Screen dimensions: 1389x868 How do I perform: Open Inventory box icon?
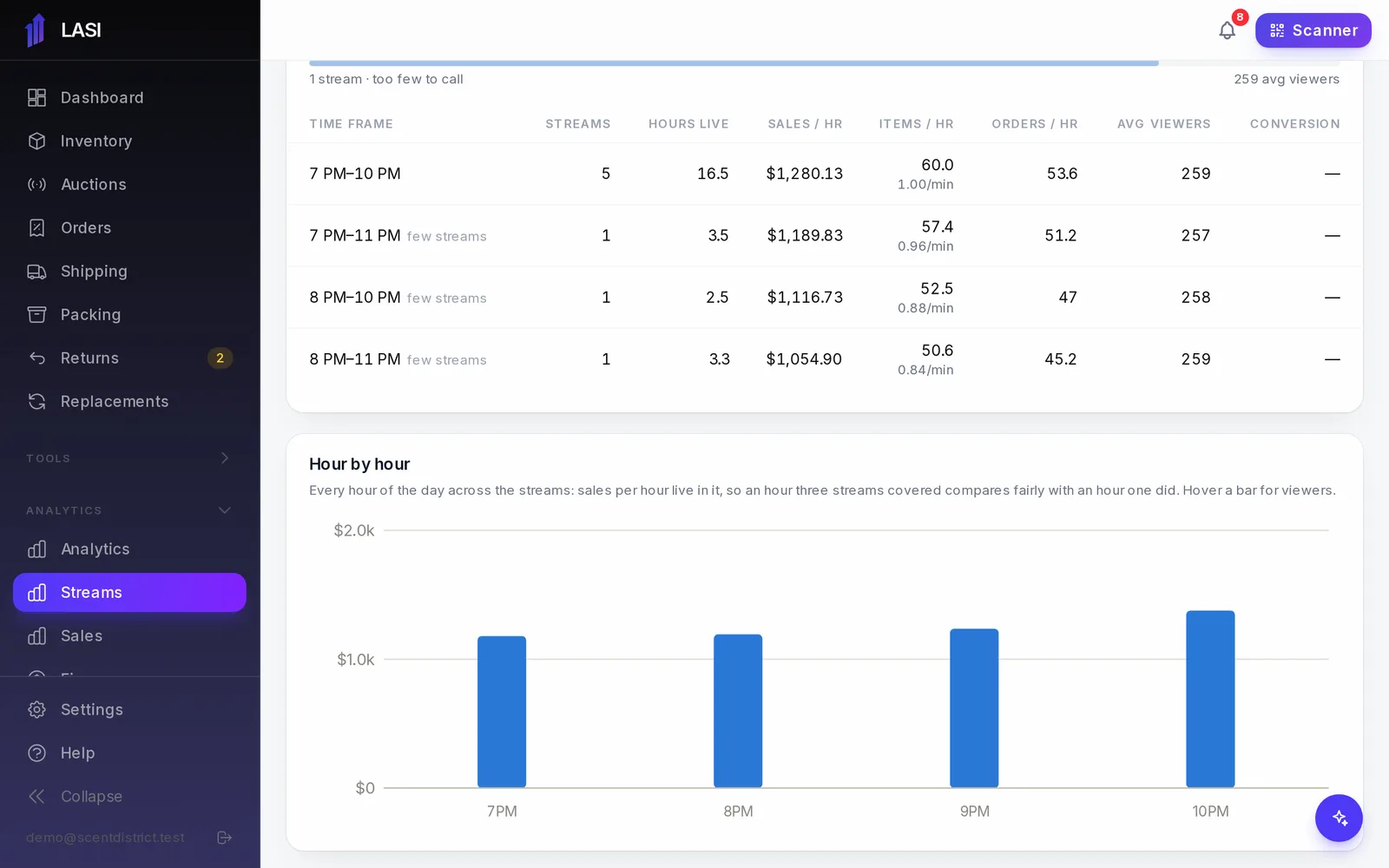pyautogui.click(x=36, y=141)
